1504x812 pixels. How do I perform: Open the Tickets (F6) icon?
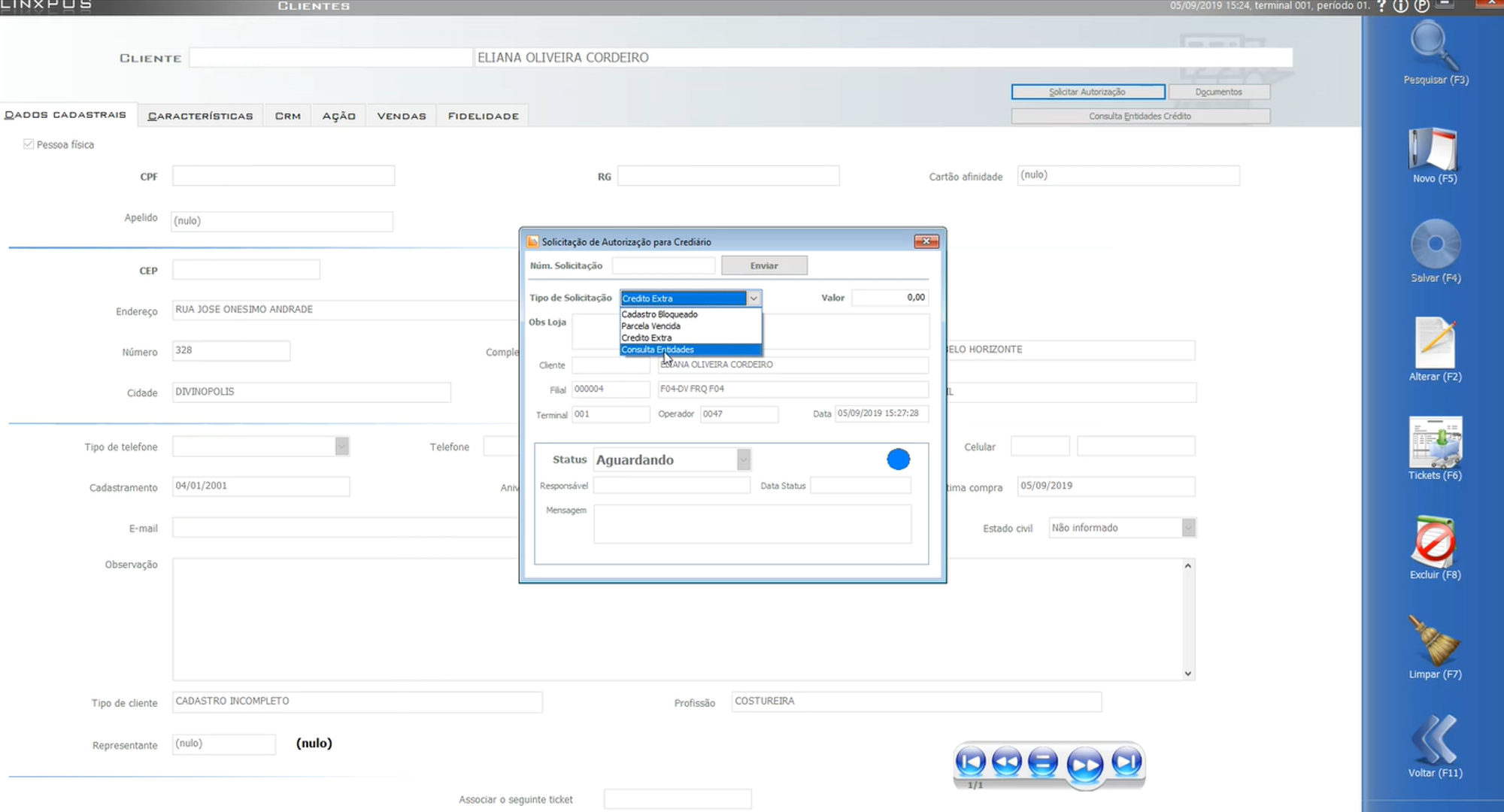(1435, 442)
